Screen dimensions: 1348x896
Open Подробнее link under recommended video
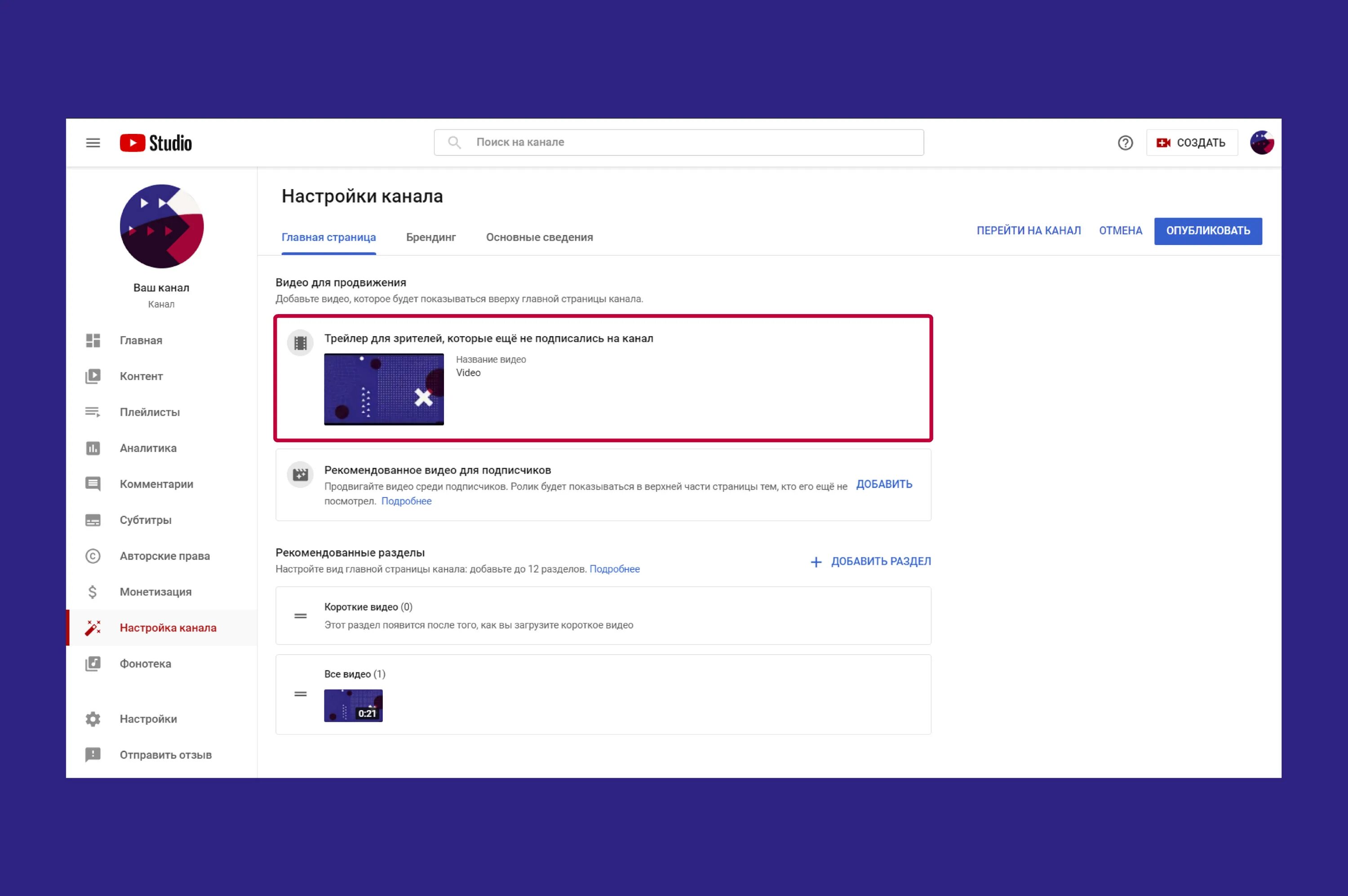click(406, 501)
